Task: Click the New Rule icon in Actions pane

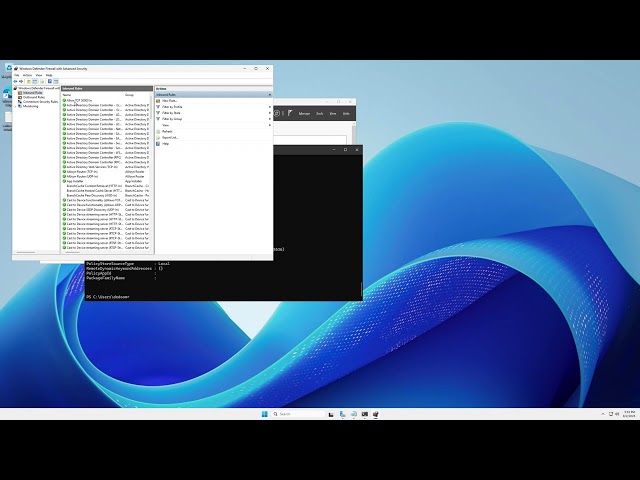Action: point(158,100)
